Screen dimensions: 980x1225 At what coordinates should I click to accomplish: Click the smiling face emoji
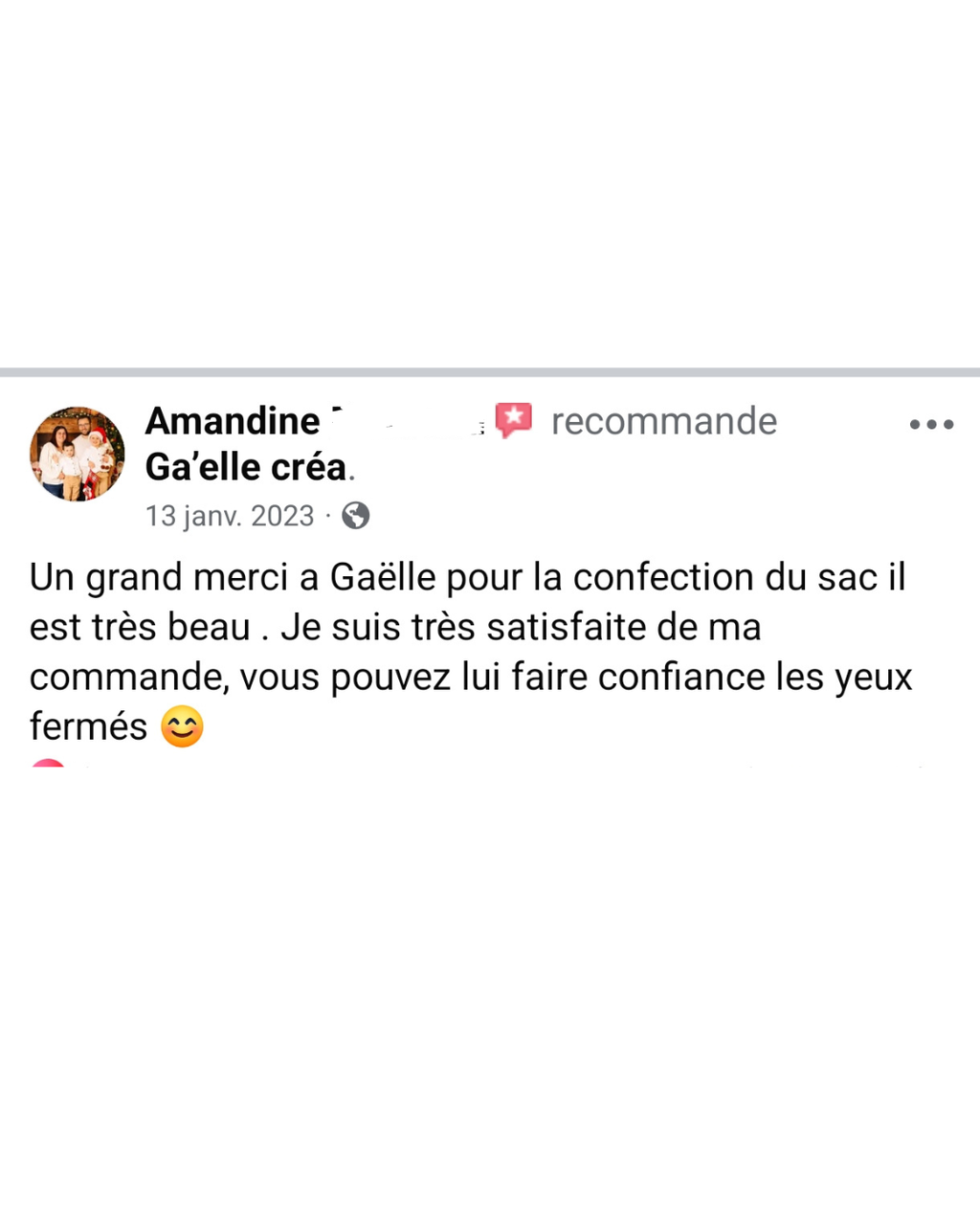coord(182,726)
